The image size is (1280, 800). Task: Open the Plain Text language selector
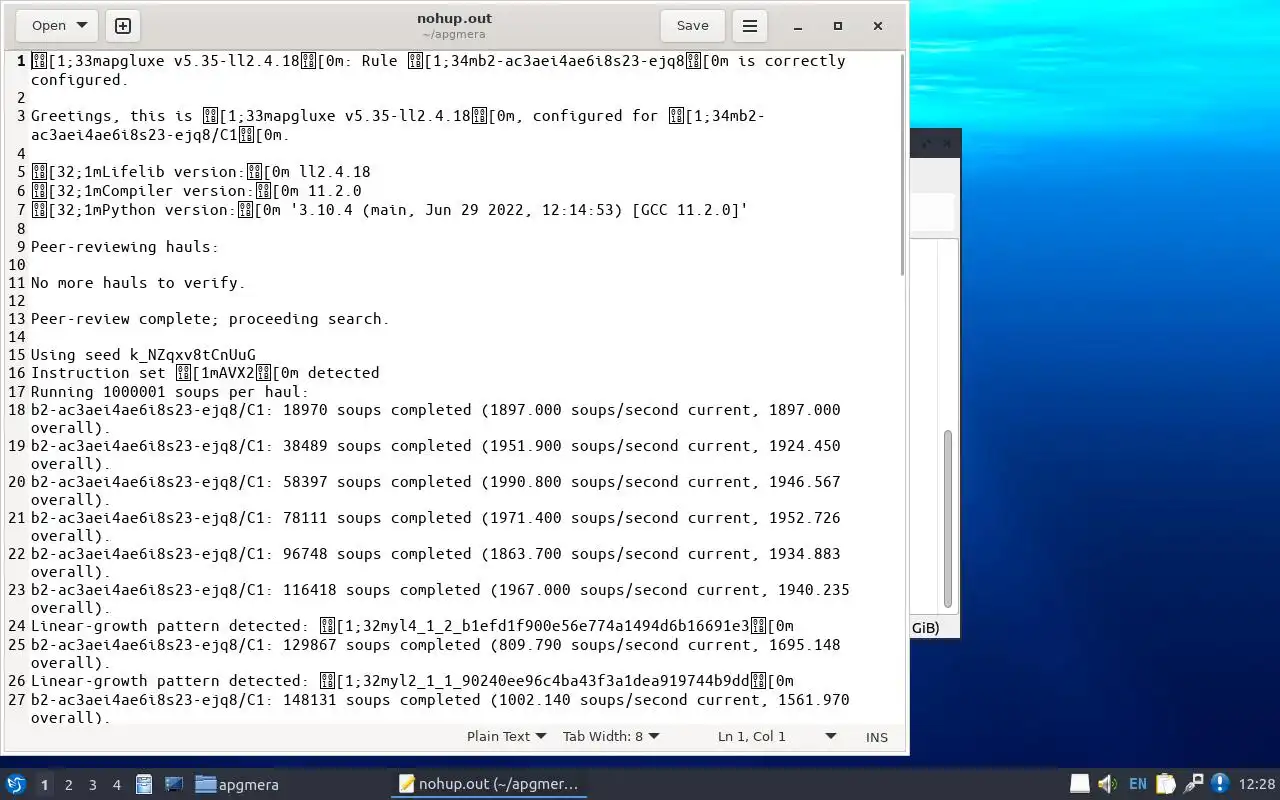[x=506, y=736]
